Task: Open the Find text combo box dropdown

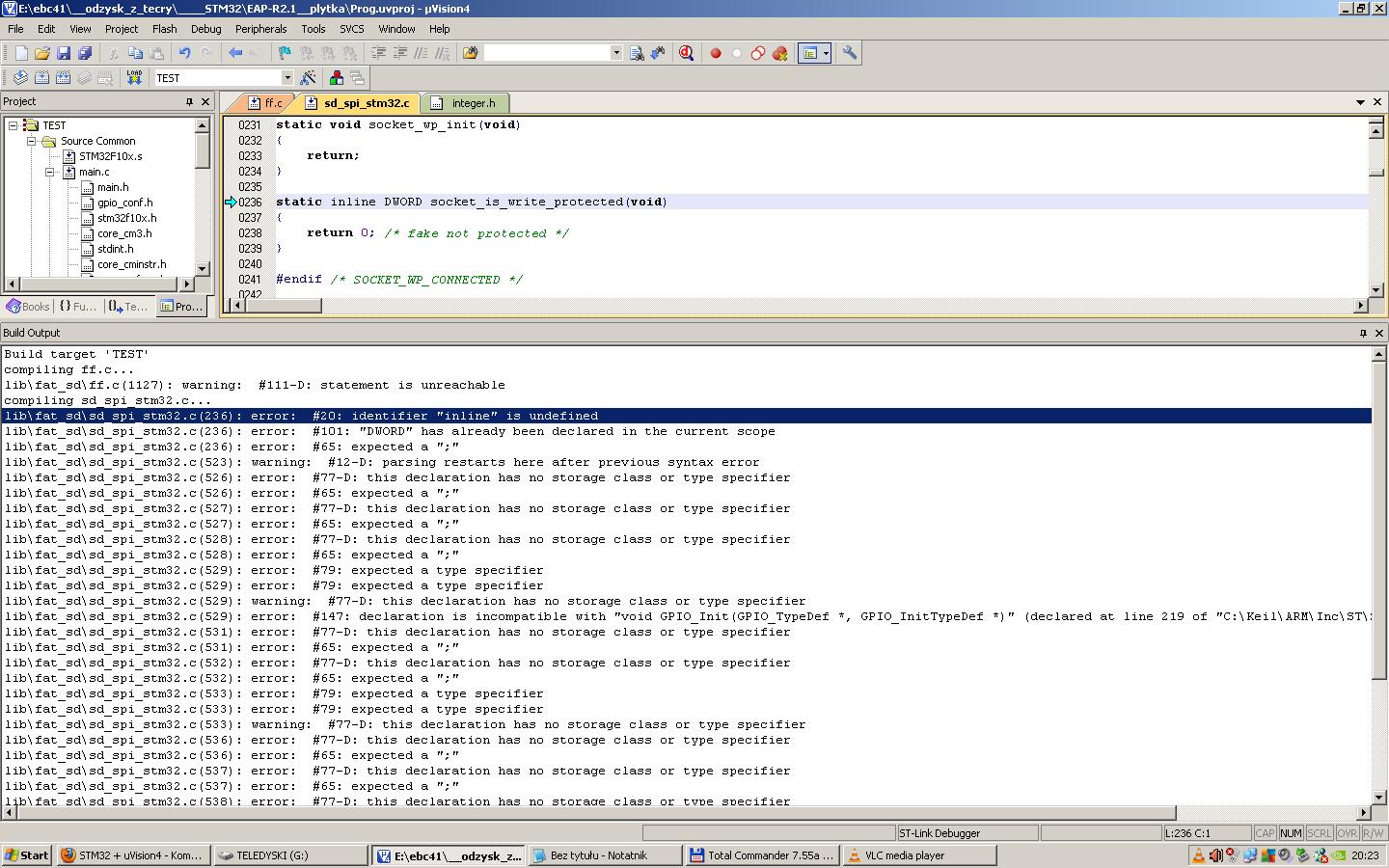Action: (x=616, y=53)
